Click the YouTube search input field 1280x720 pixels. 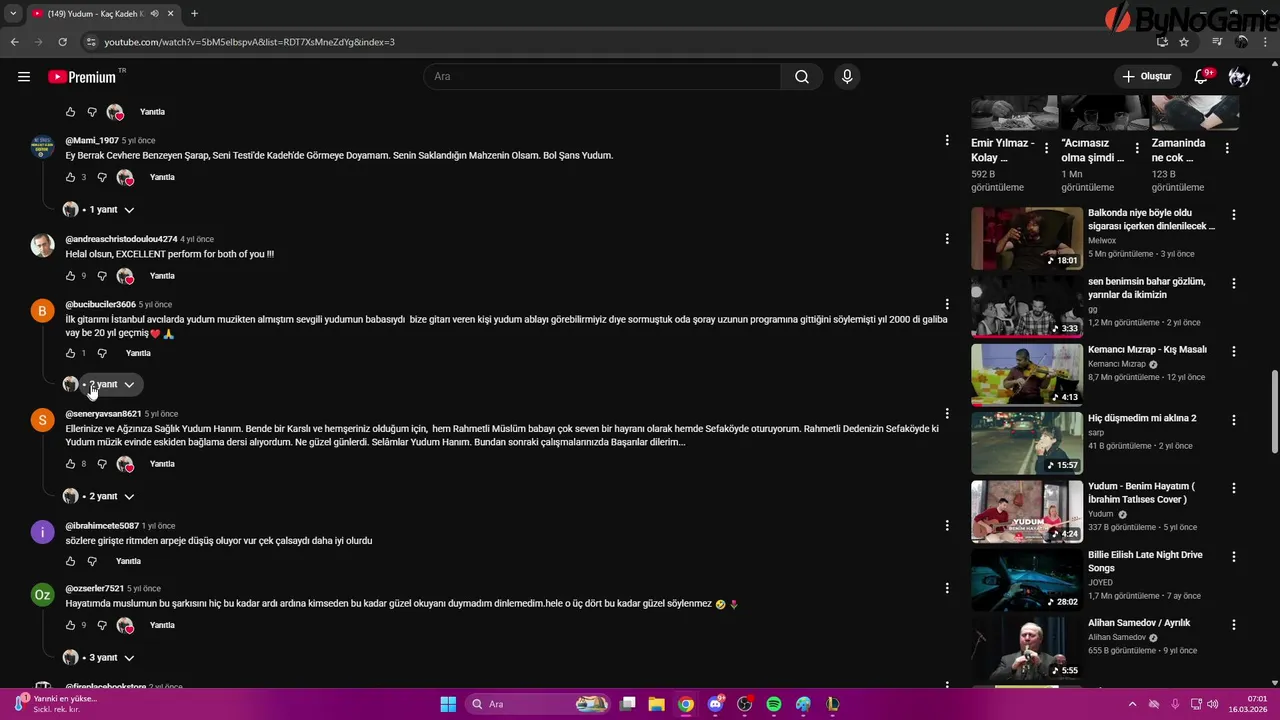click(x=603, y=77)
